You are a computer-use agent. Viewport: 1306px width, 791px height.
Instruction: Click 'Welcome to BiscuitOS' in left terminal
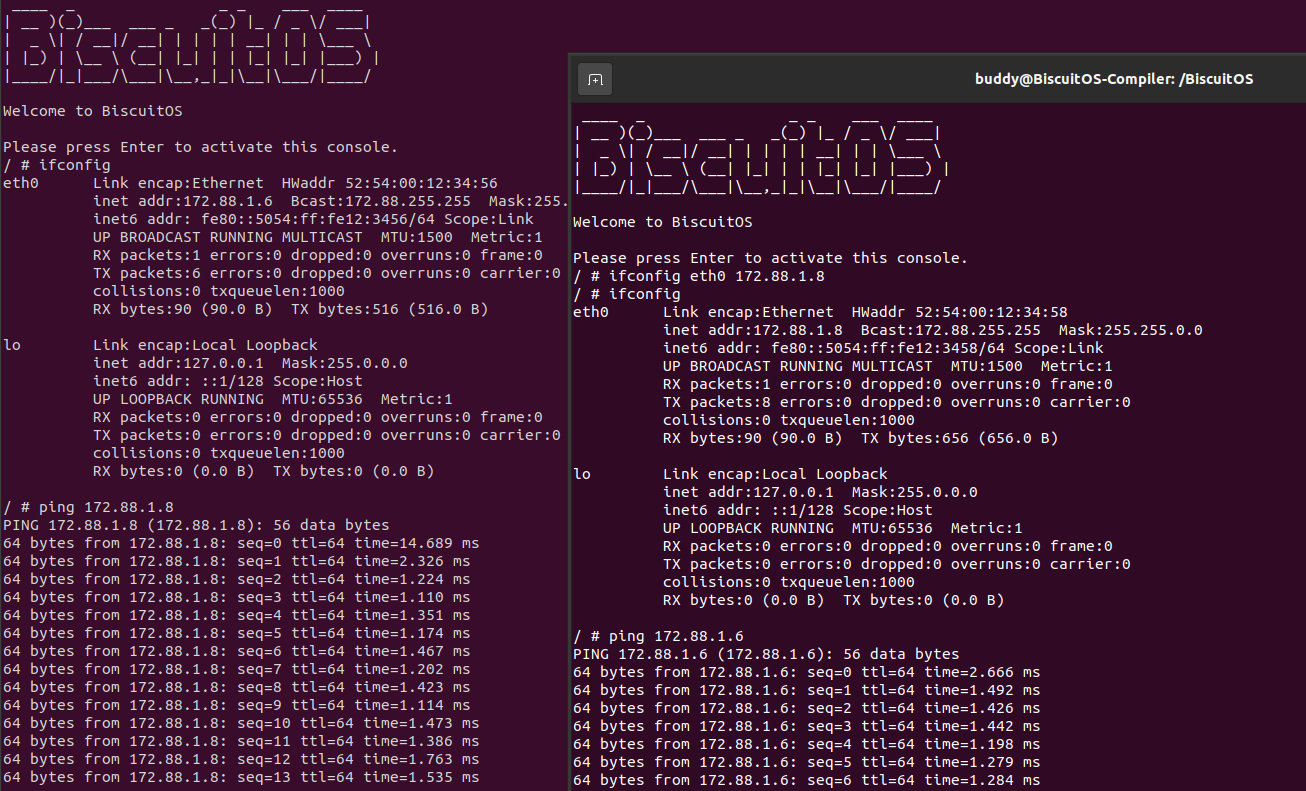click(92, 111)
